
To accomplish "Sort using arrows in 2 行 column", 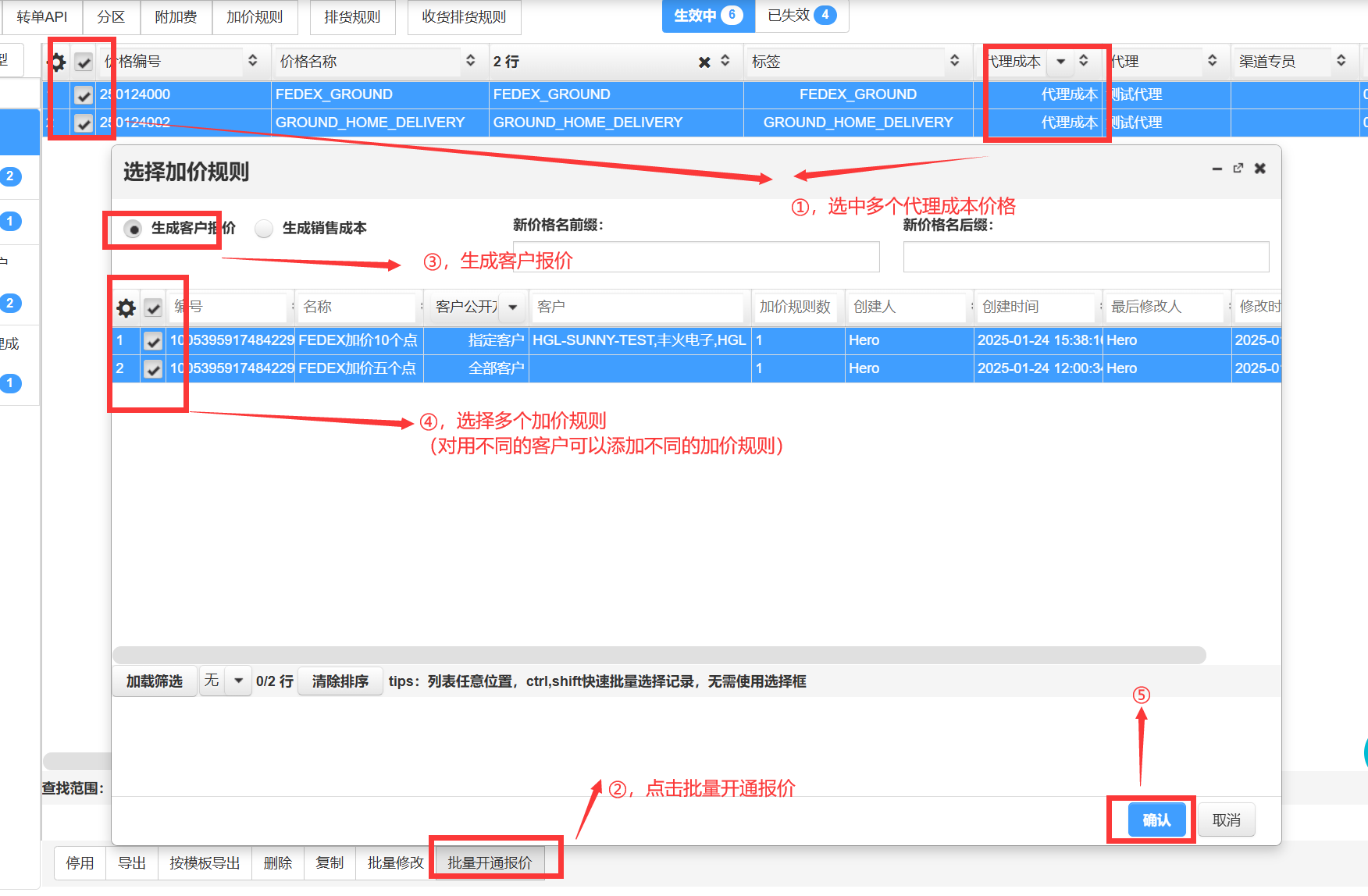I will point(725,61).
